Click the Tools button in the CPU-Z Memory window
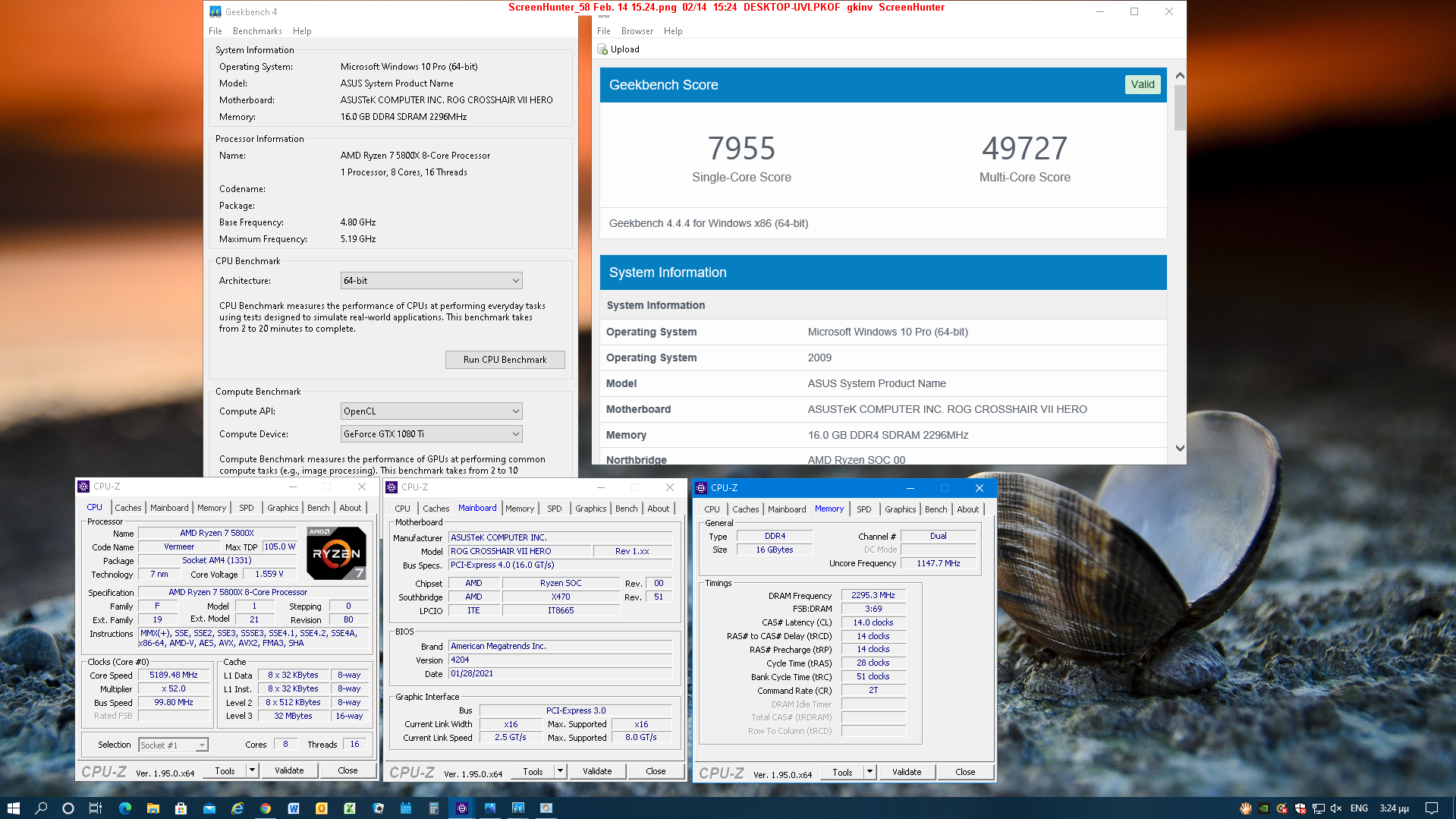 842,772
